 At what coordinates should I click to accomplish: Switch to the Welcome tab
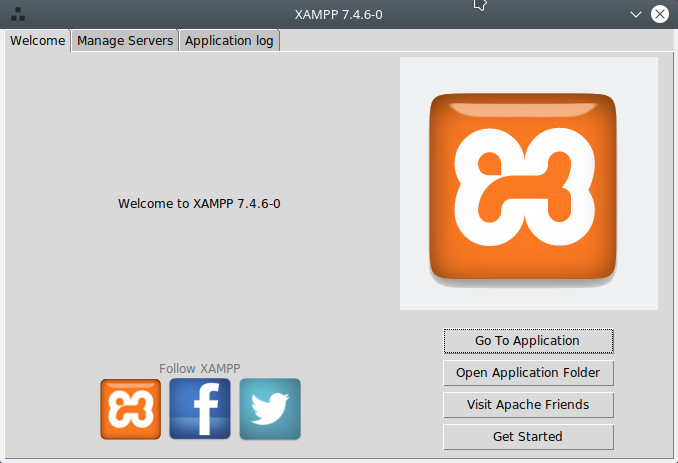tap(38, 41)
